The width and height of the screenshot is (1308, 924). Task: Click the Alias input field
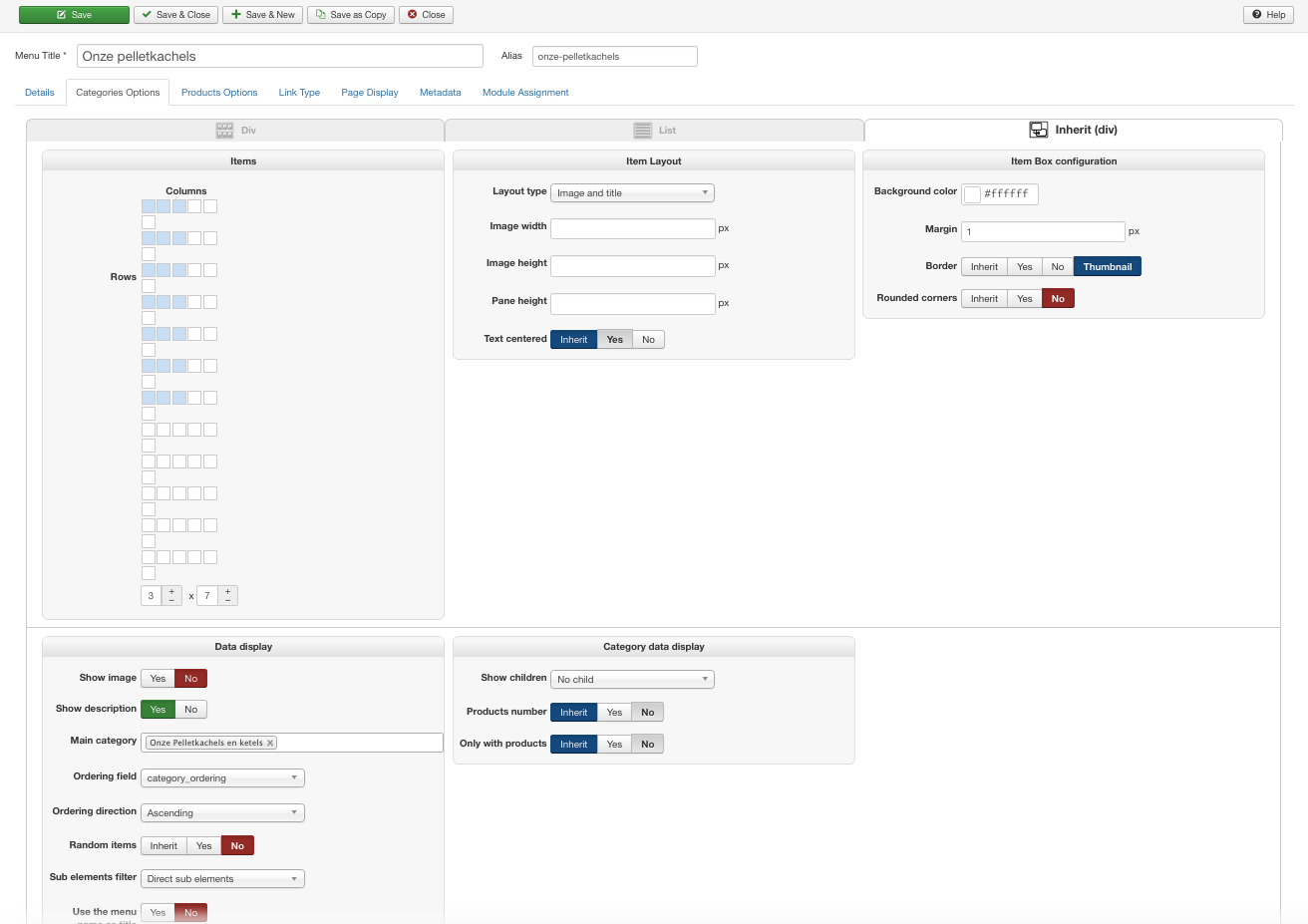tap(615, 57)
